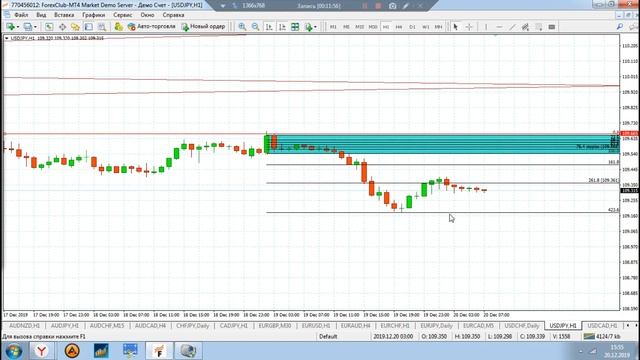Switch chart to D1 timeframe
This screenshot has width=640, height=360.
[412, 27]
